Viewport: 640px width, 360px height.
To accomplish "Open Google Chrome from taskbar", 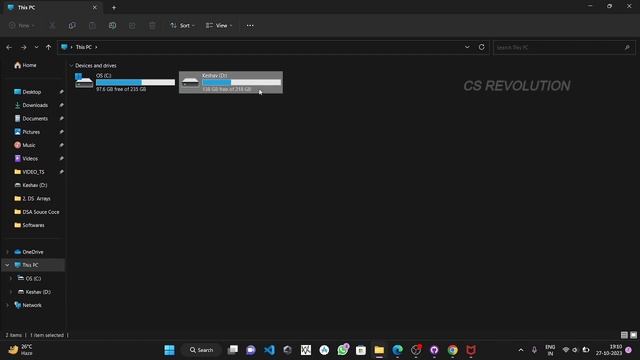I will pyautogui.click(x=452, y=350).
